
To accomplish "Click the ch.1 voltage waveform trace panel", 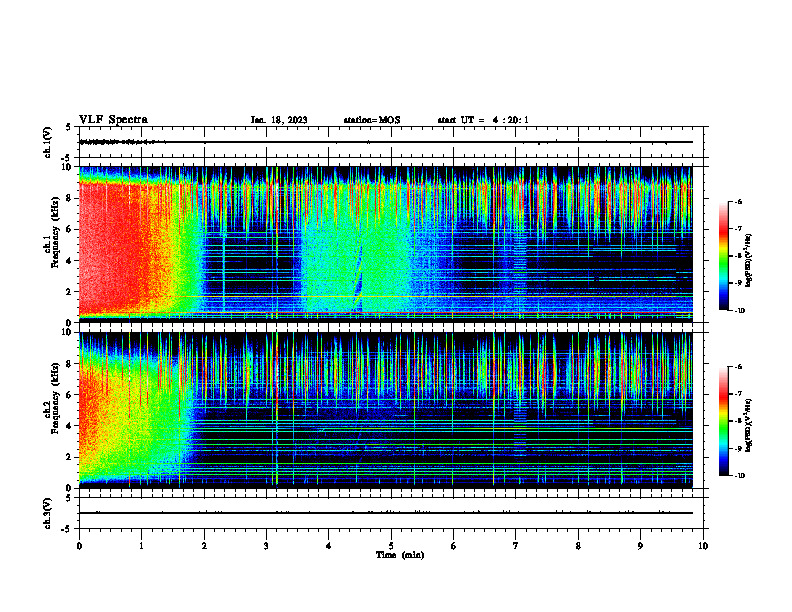I will click(x=391, y=142).
